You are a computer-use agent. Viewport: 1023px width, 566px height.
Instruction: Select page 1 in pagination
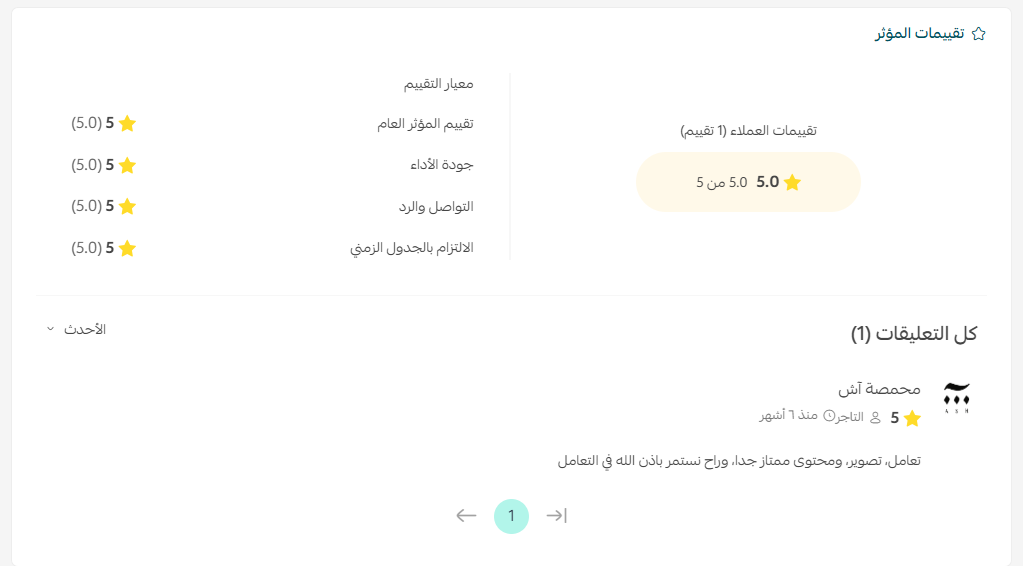click(x=512, y=516)
